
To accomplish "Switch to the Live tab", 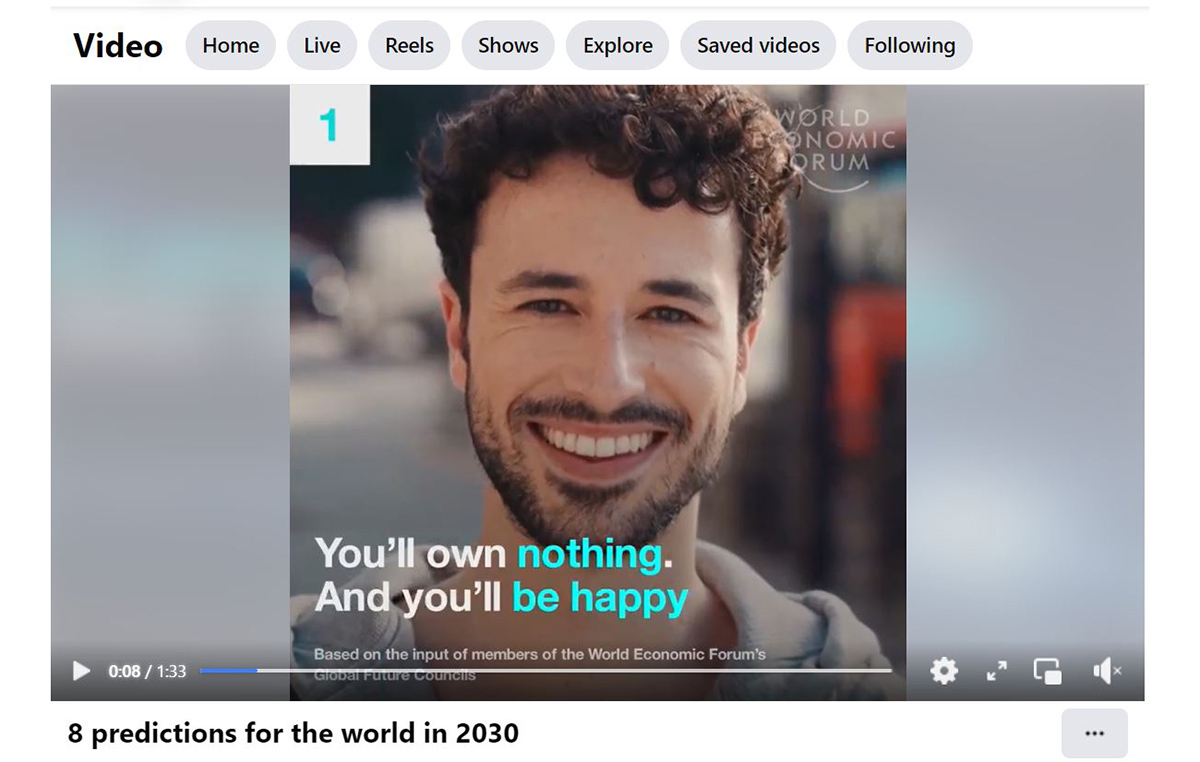I will 322,45.
